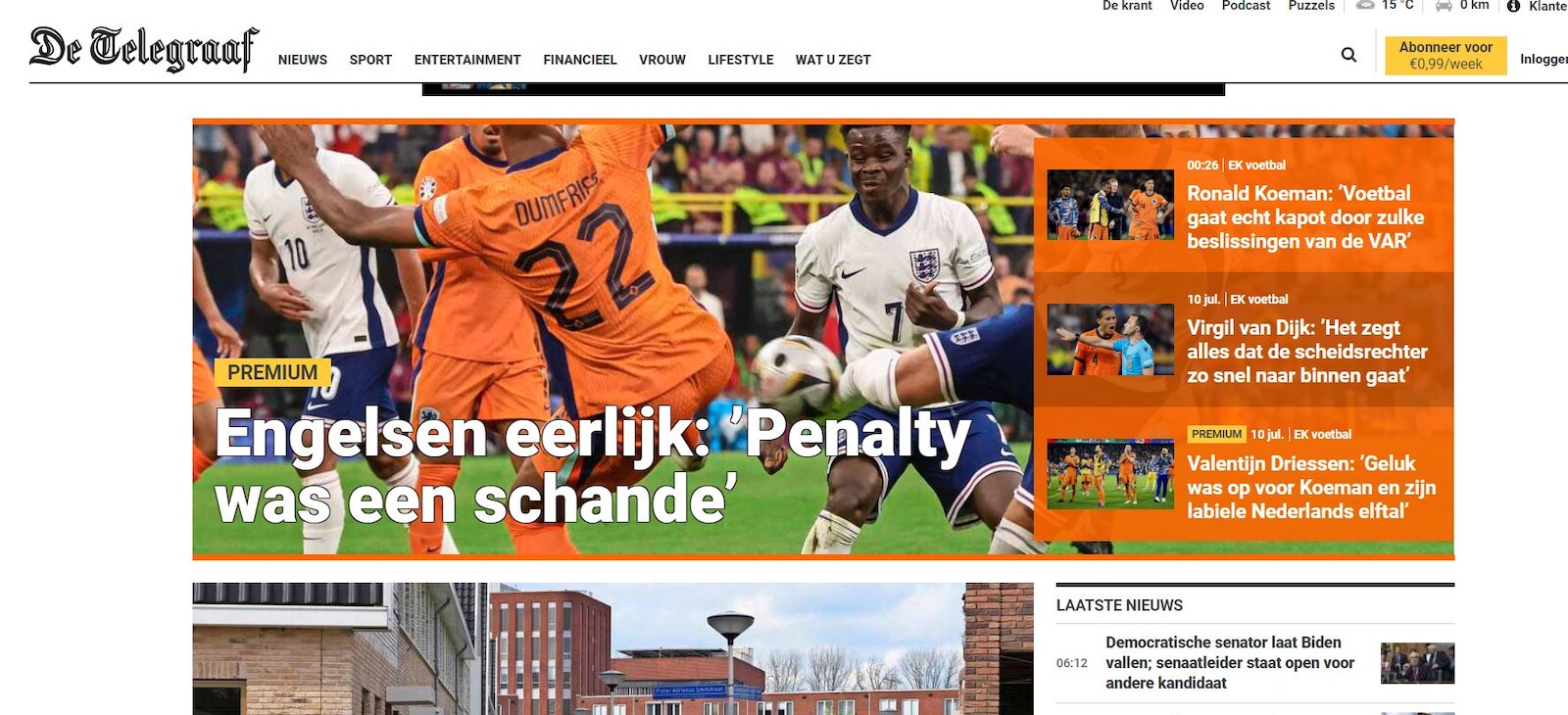
Task: Open the NIEUWS menu section
Action: click(x=303, y=60)
